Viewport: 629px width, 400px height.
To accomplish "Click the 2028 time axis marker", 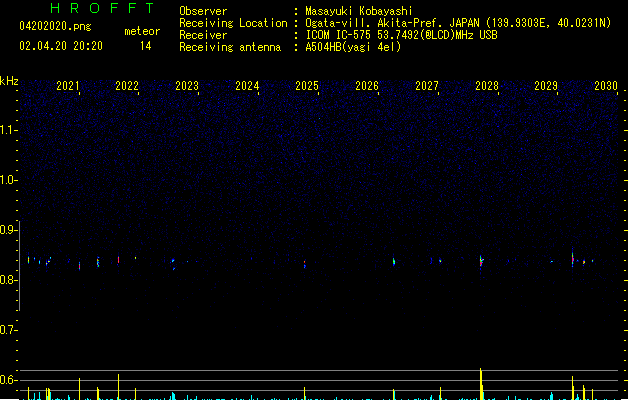I will click(x=487, y=86).
